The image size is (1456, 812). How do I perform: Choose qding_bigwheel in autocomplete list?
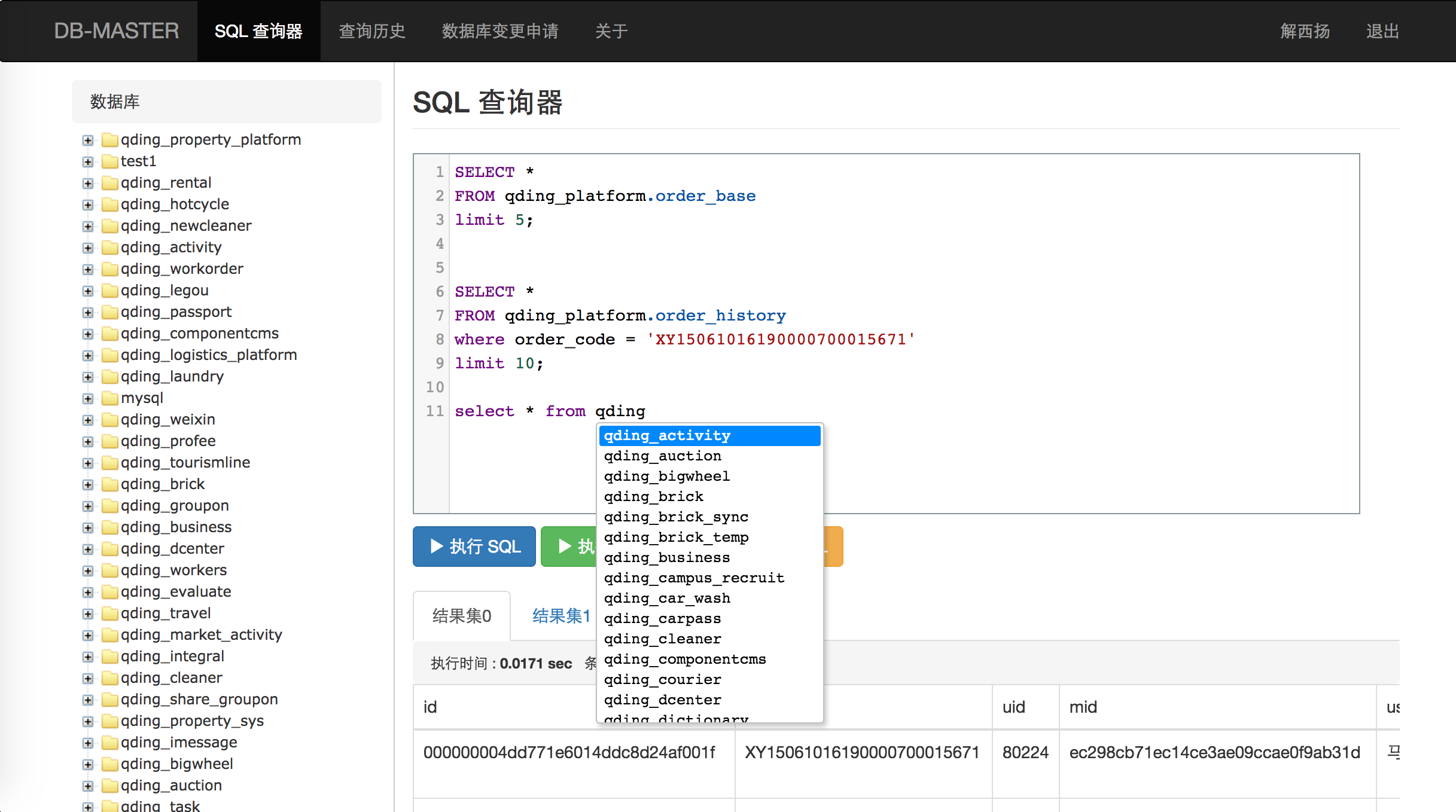pyautogui.click(x=709, y=477)
